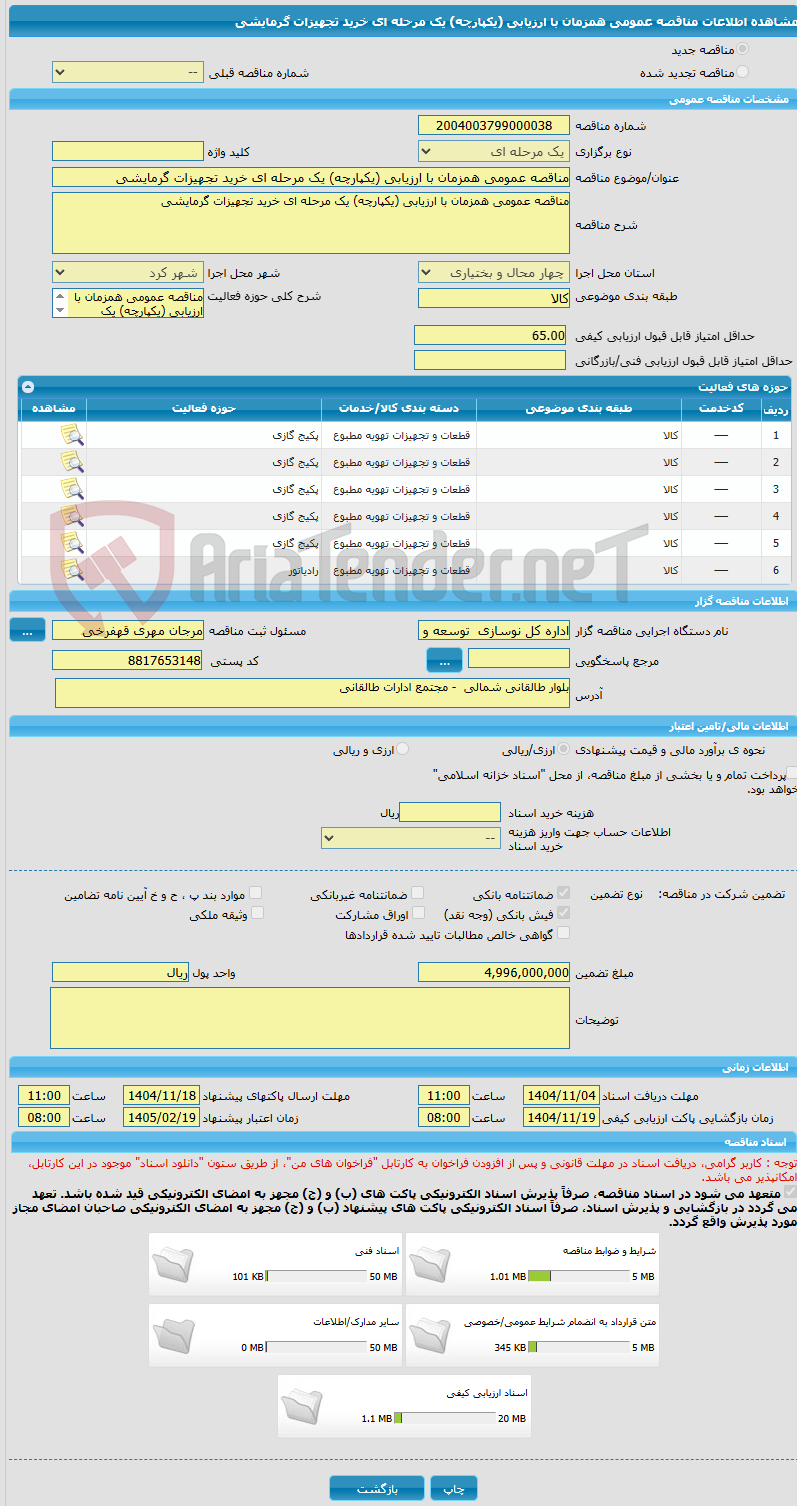Open view icon for activity row 1

(x=71, y=435)
